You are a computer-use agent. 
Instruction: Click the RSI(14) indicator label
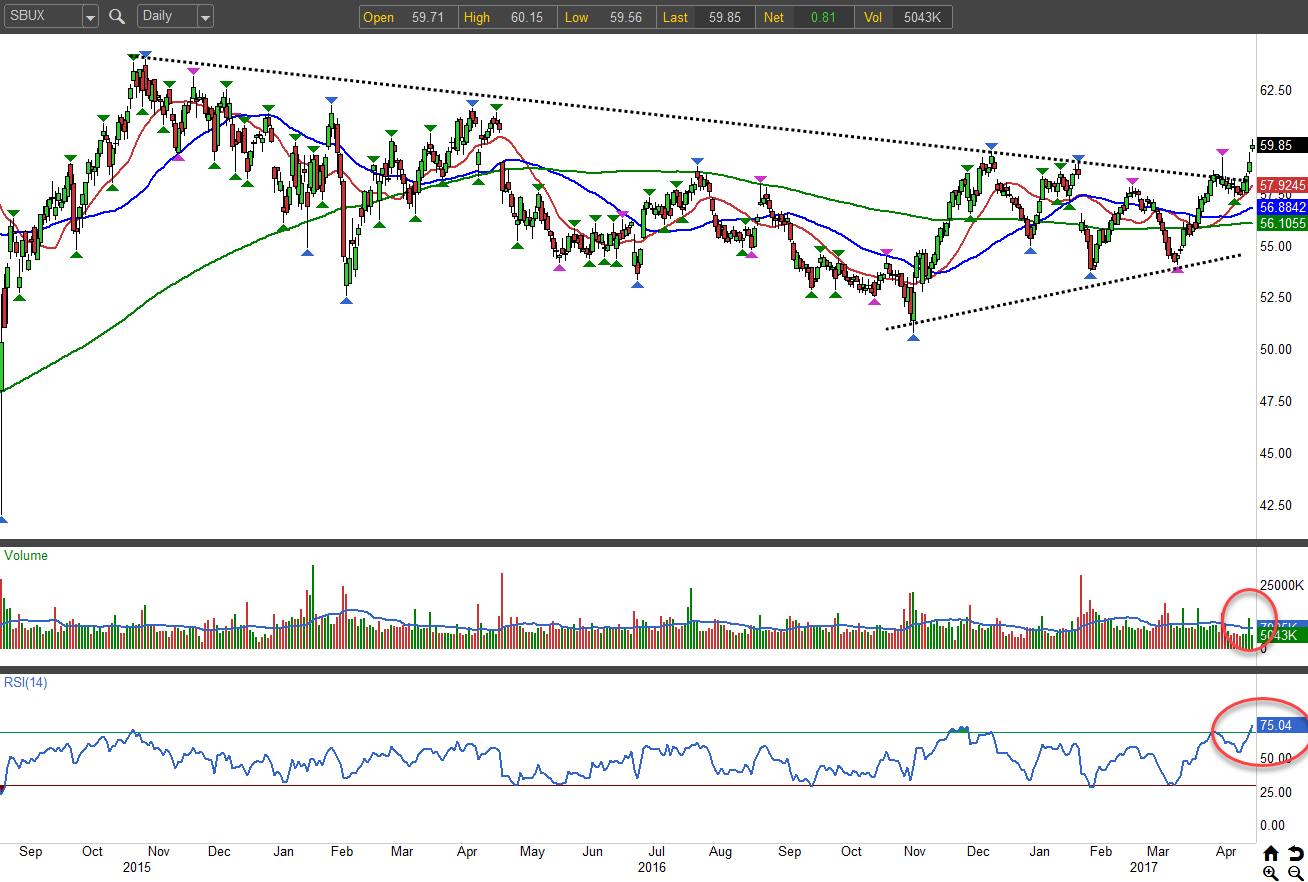26,682
